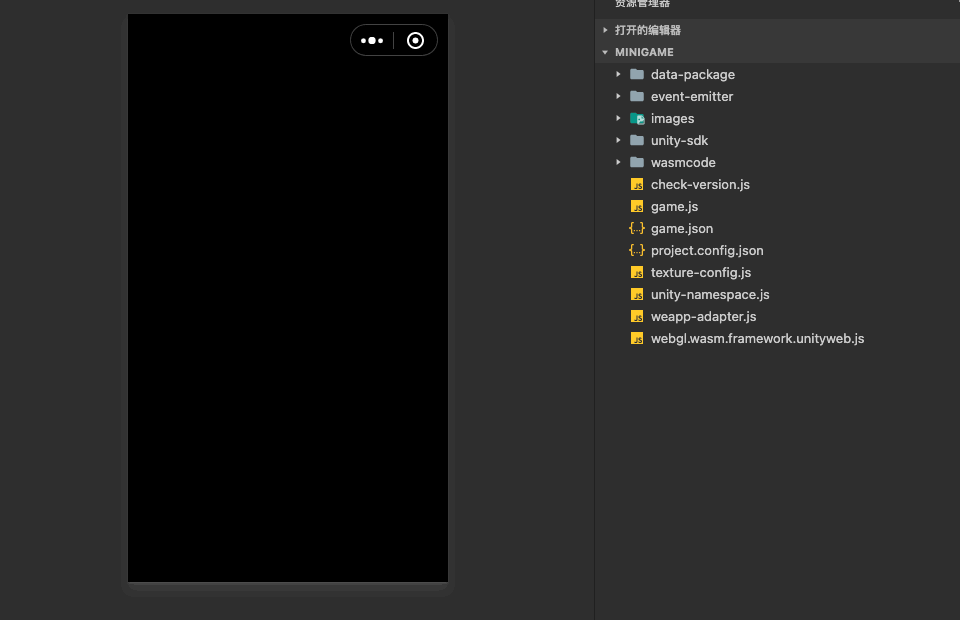The width and height of the screenshot is (960, 620).
Task: Collapse the MINIGAME project section
Action: point(605,52)
